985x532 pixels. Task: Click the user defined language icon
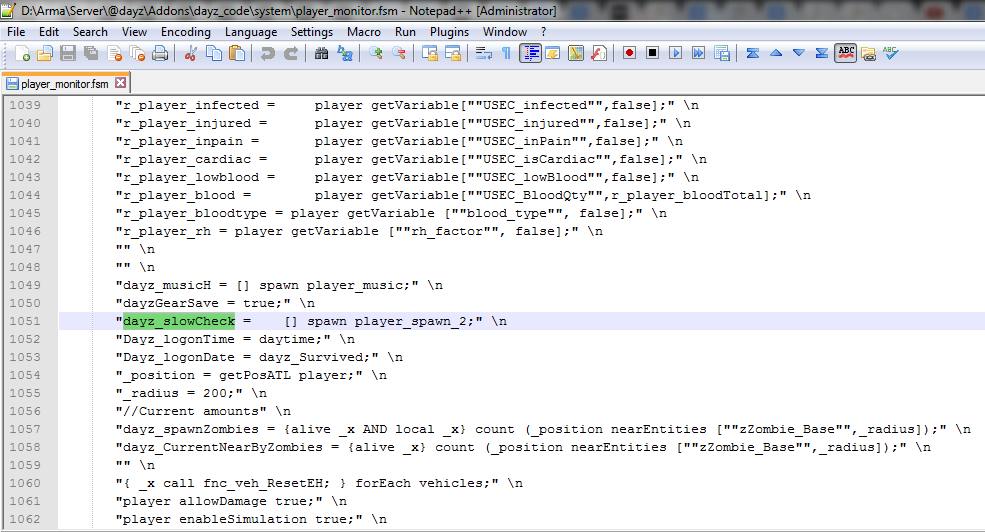click(x=553, y=54)
